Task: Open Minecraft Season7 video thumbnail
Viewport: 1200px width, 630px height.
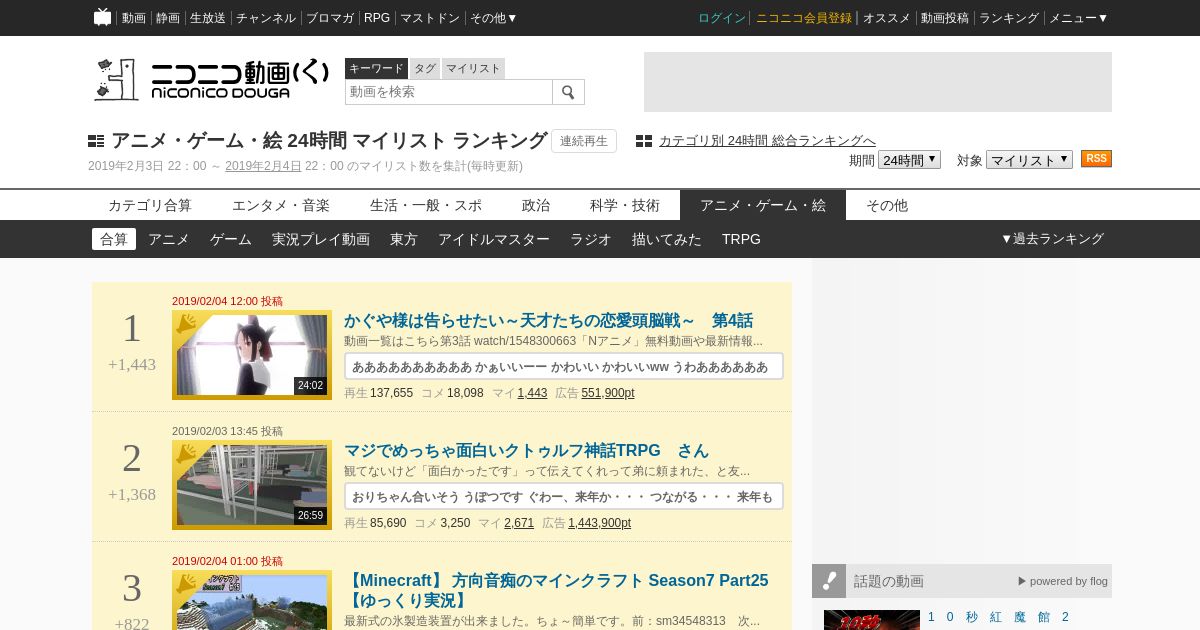Action: [252, 600]
